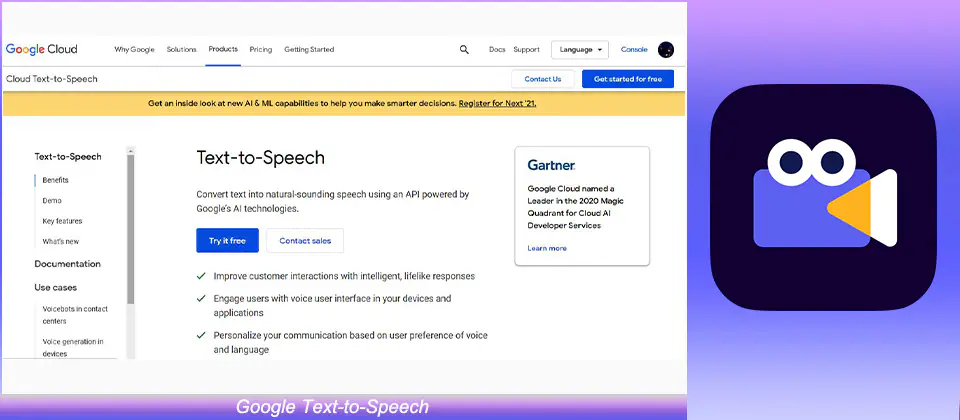Open Documentation sidebar section

67,264
